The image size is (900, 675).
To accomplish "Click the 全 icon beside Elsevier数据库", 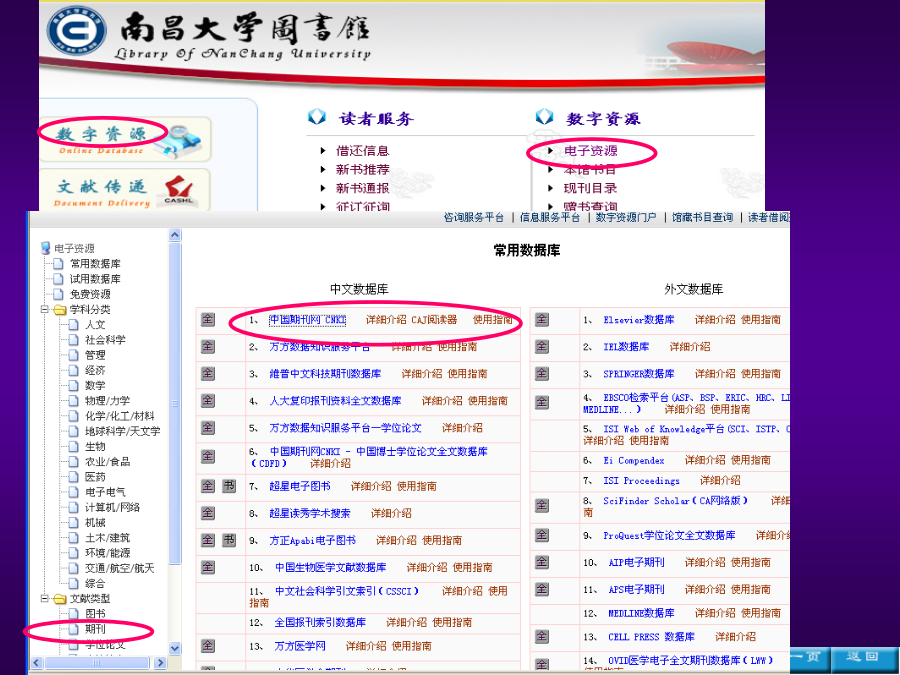I will click(x=542, y=319).
